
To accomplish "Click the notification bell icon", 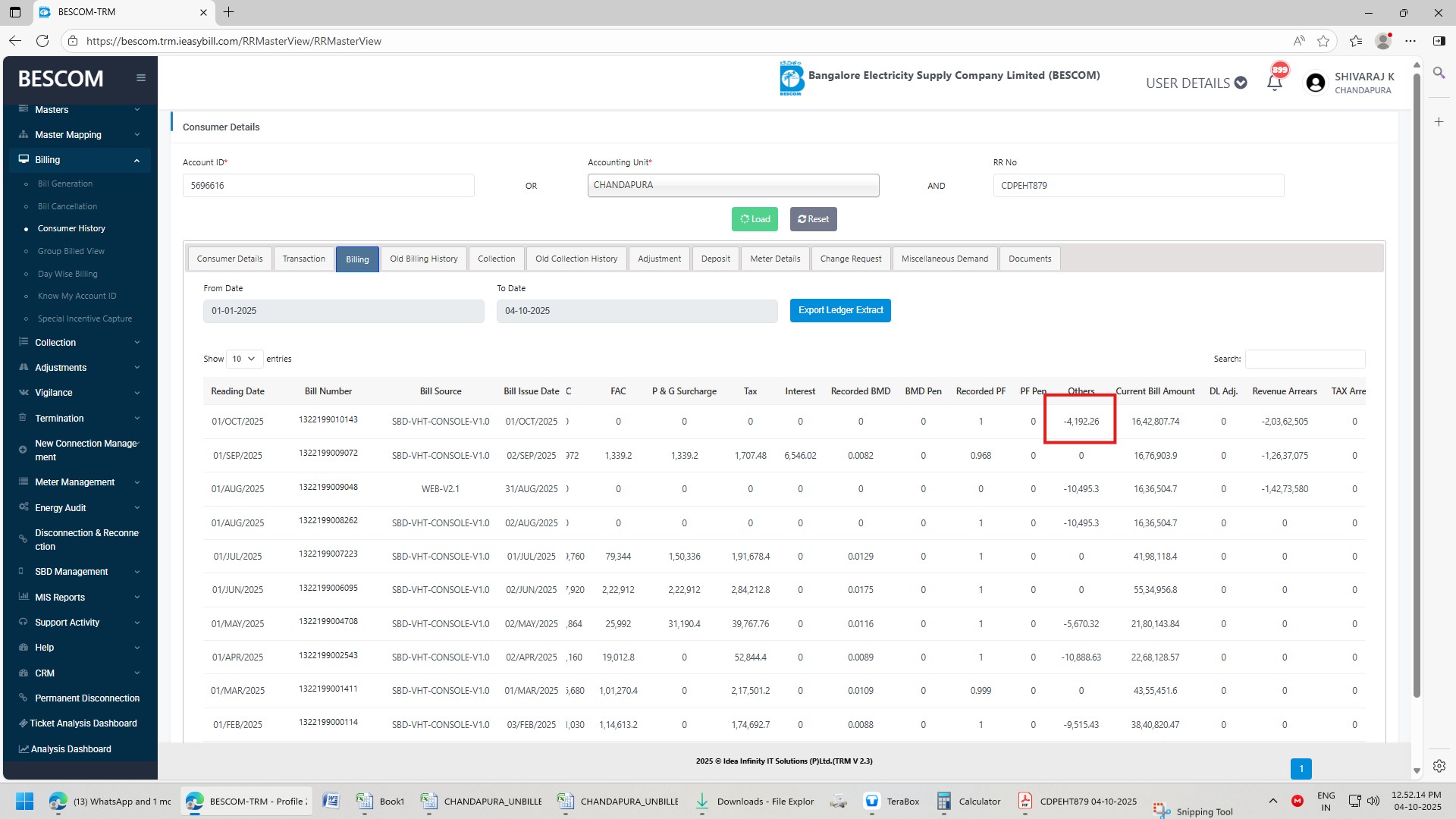I will tap(1274, 83).
